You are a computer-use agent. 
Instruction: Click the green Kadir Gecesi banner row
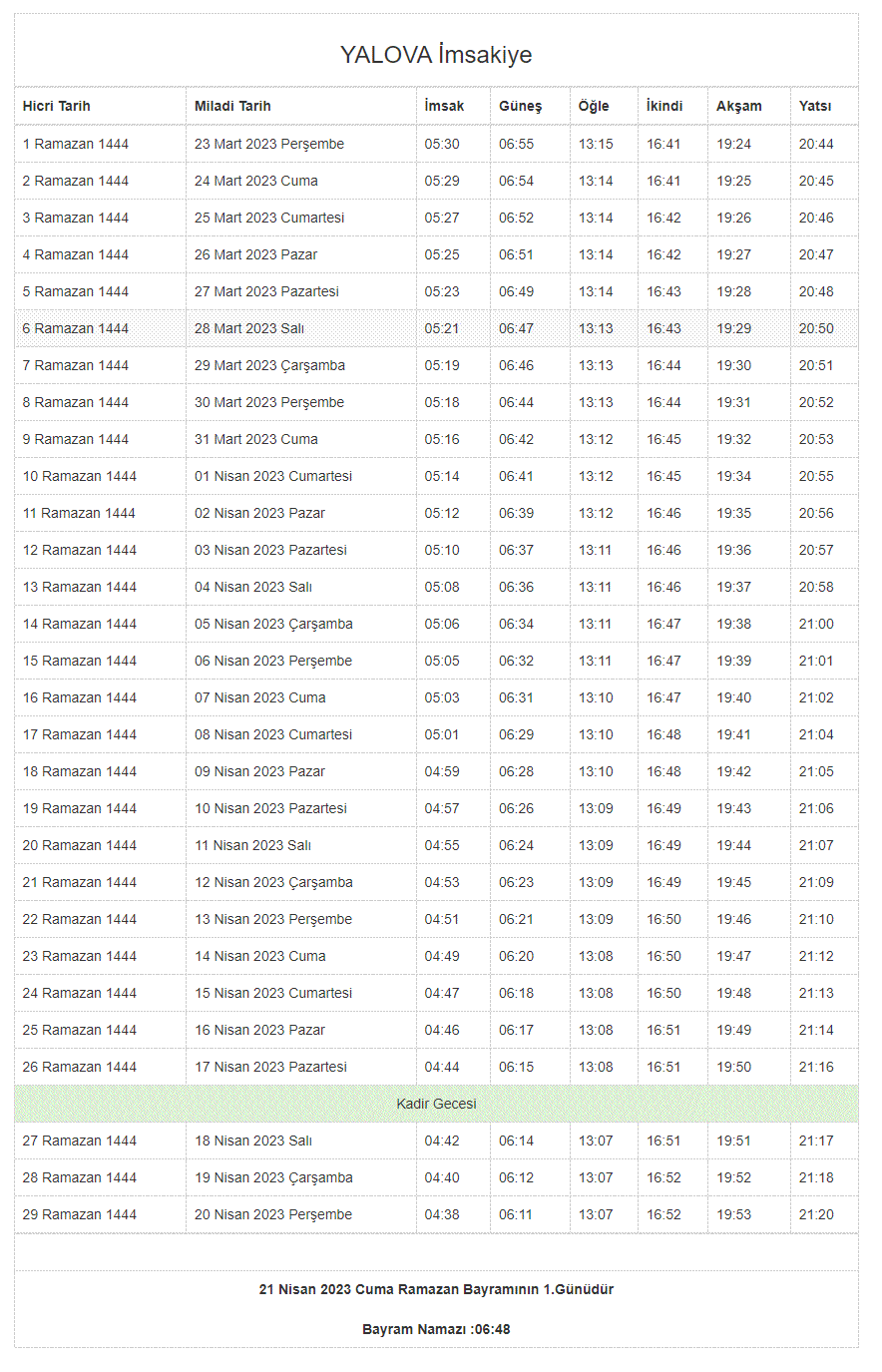pyautogui.click(x=436, y=1104)
